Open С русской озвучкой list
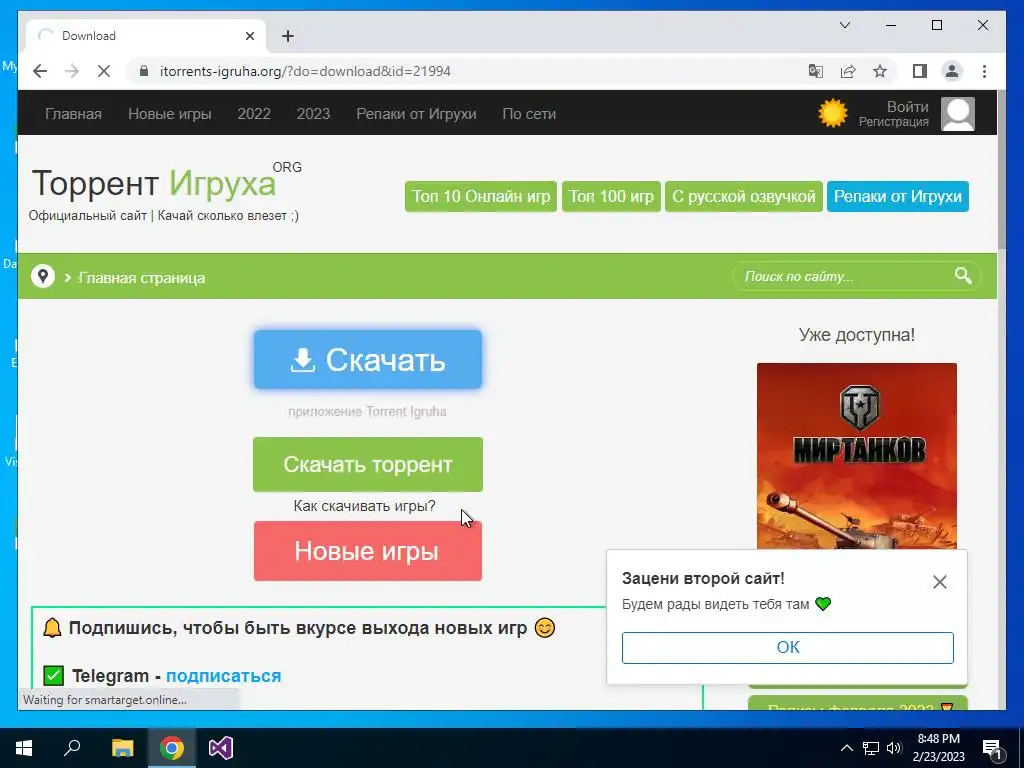The image size is (1024, 768). (x=744, y=197)
